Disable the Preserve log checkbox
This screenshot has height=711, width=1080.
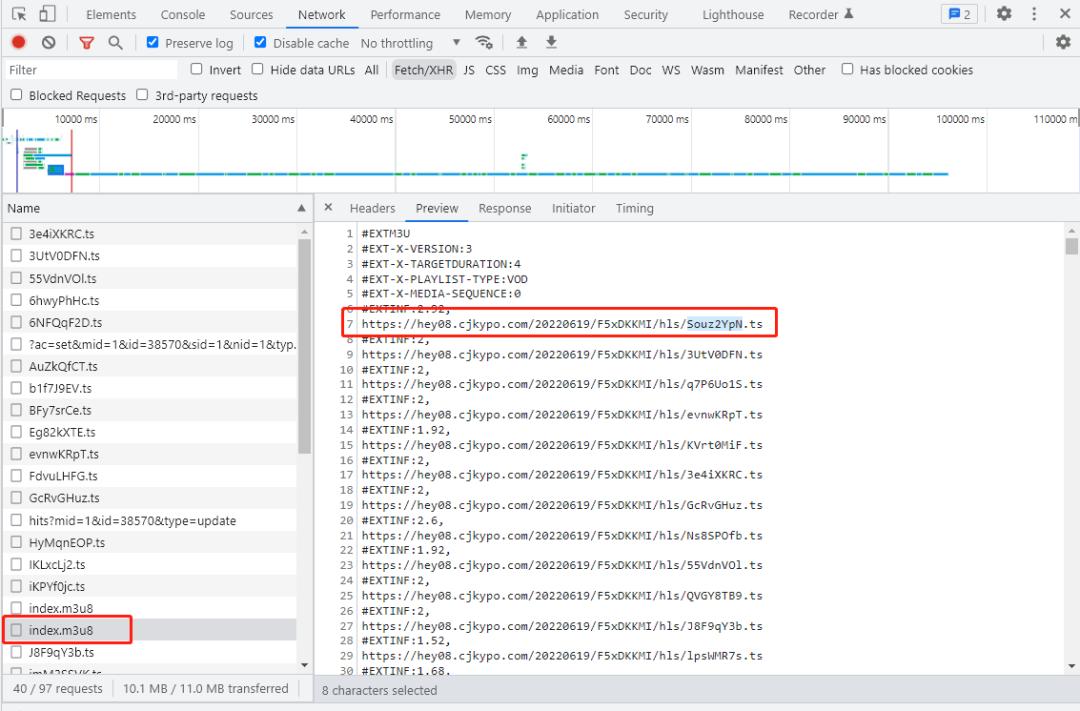tap(153, 43)
